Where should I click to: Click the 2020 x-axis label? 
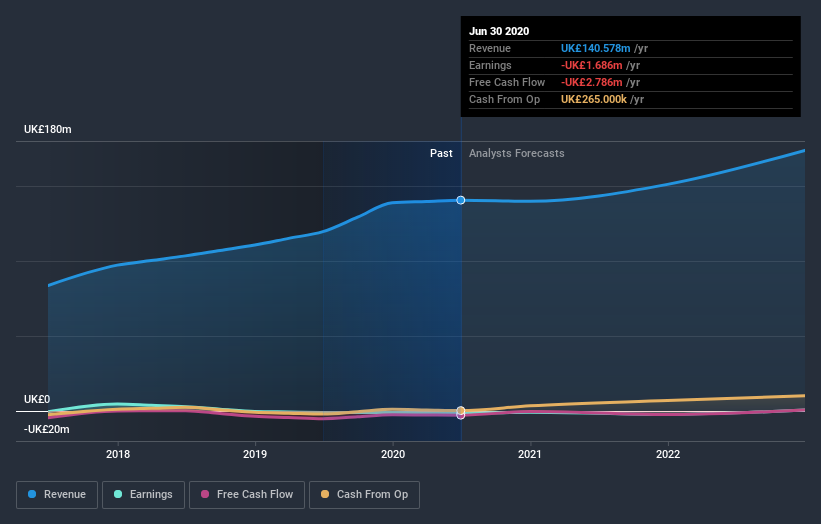(393, 454)
